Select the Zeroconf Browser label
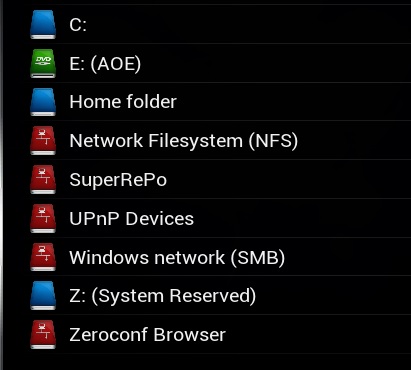The image size is (411, 370). point(148,335)
